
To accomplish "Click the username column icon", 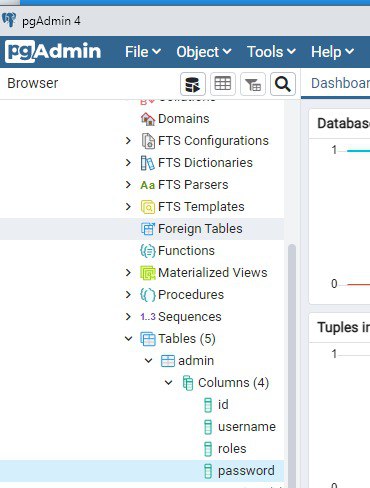I will pyautogui.click(x=208, y=427).
